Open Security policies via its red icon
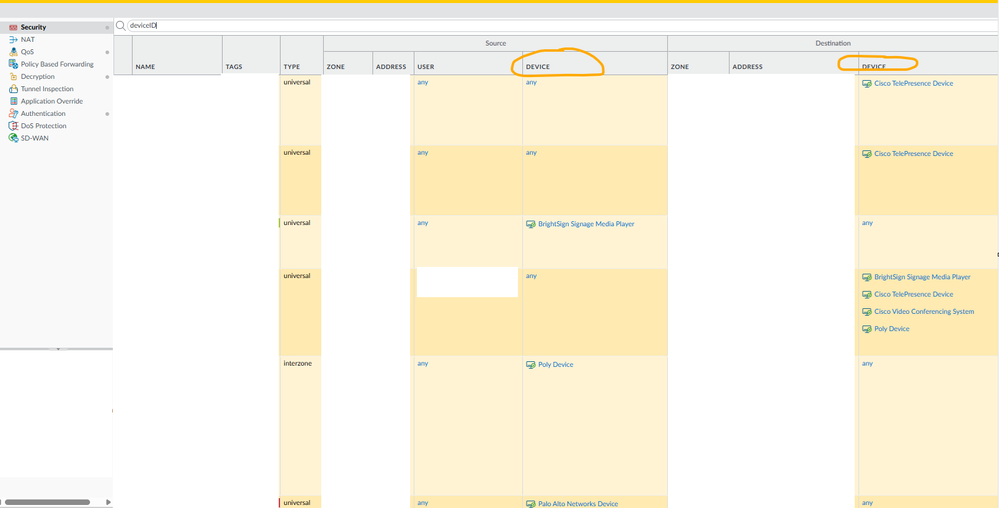999x508 pixels. 13,27
